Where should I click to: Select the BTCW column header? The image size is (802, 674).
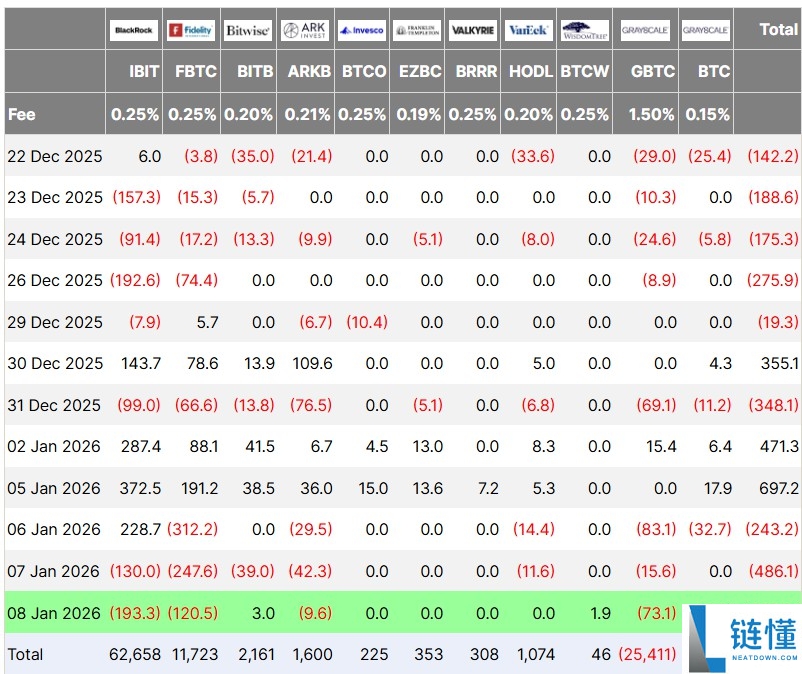(x=585, y=71)
